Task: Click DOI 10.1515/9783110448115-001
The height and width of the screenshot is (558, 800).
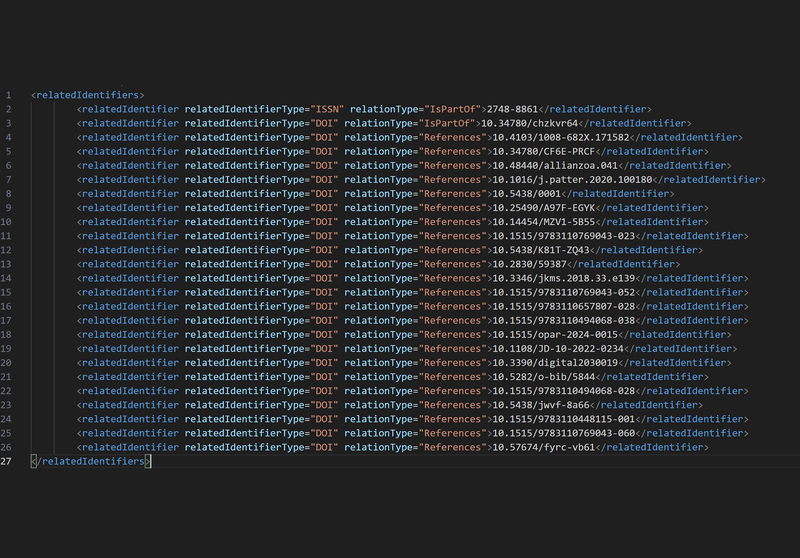Action: 564,419
